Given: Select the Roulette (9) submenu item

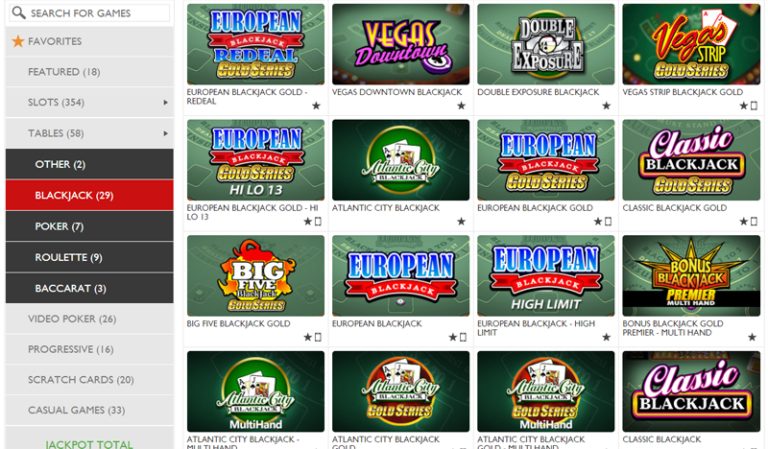Looking at the screenshot, I should pyautogui.click(x=90, y=257).
